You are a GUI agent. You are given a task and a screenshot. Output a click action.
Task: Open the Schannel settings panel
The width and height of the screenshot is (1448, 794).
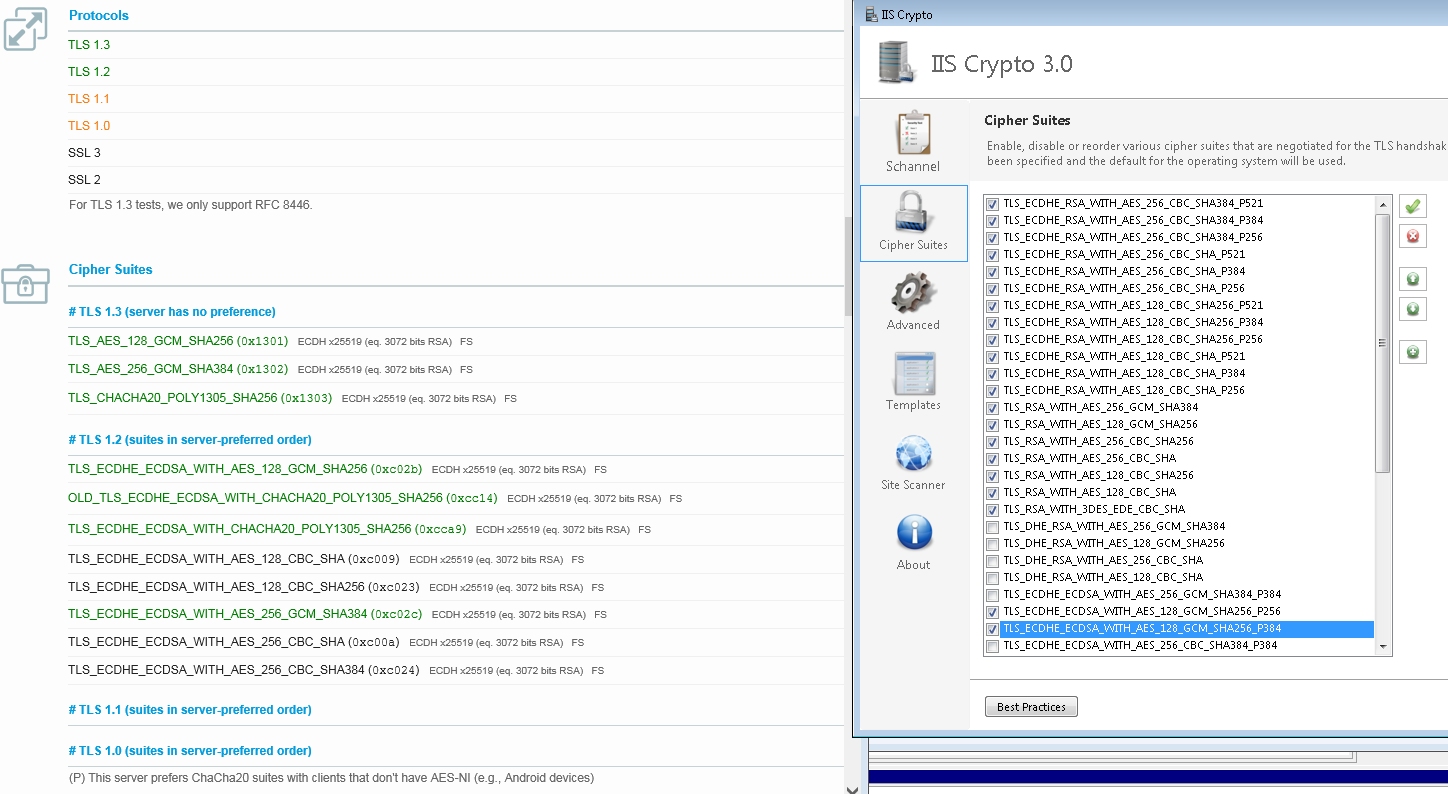(912, 140)
